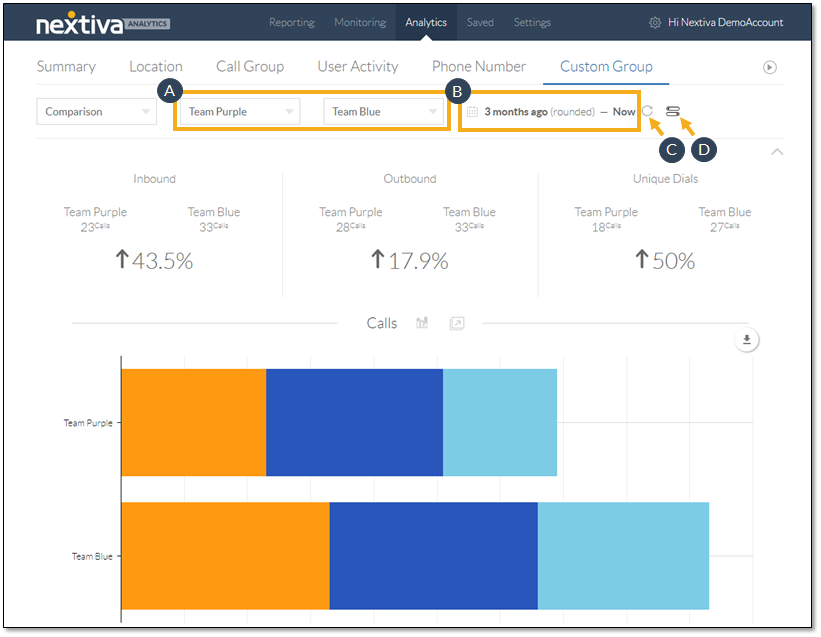Click Team Purple 28 Calls under Outbound

(x=351, y=219)
